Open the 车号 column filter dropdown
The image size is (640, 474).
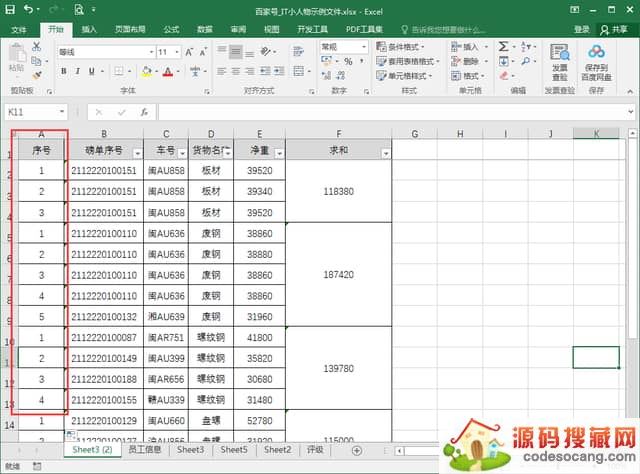point(180,152)
